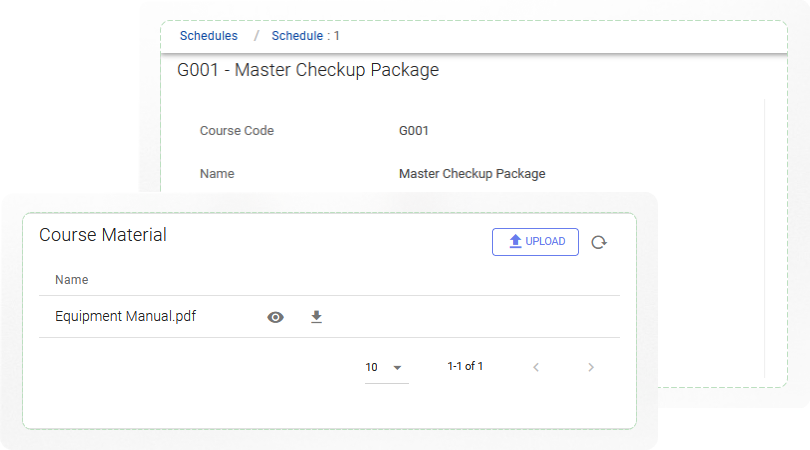Click the number 1 in the breadcrumb

tap(337, 36)
